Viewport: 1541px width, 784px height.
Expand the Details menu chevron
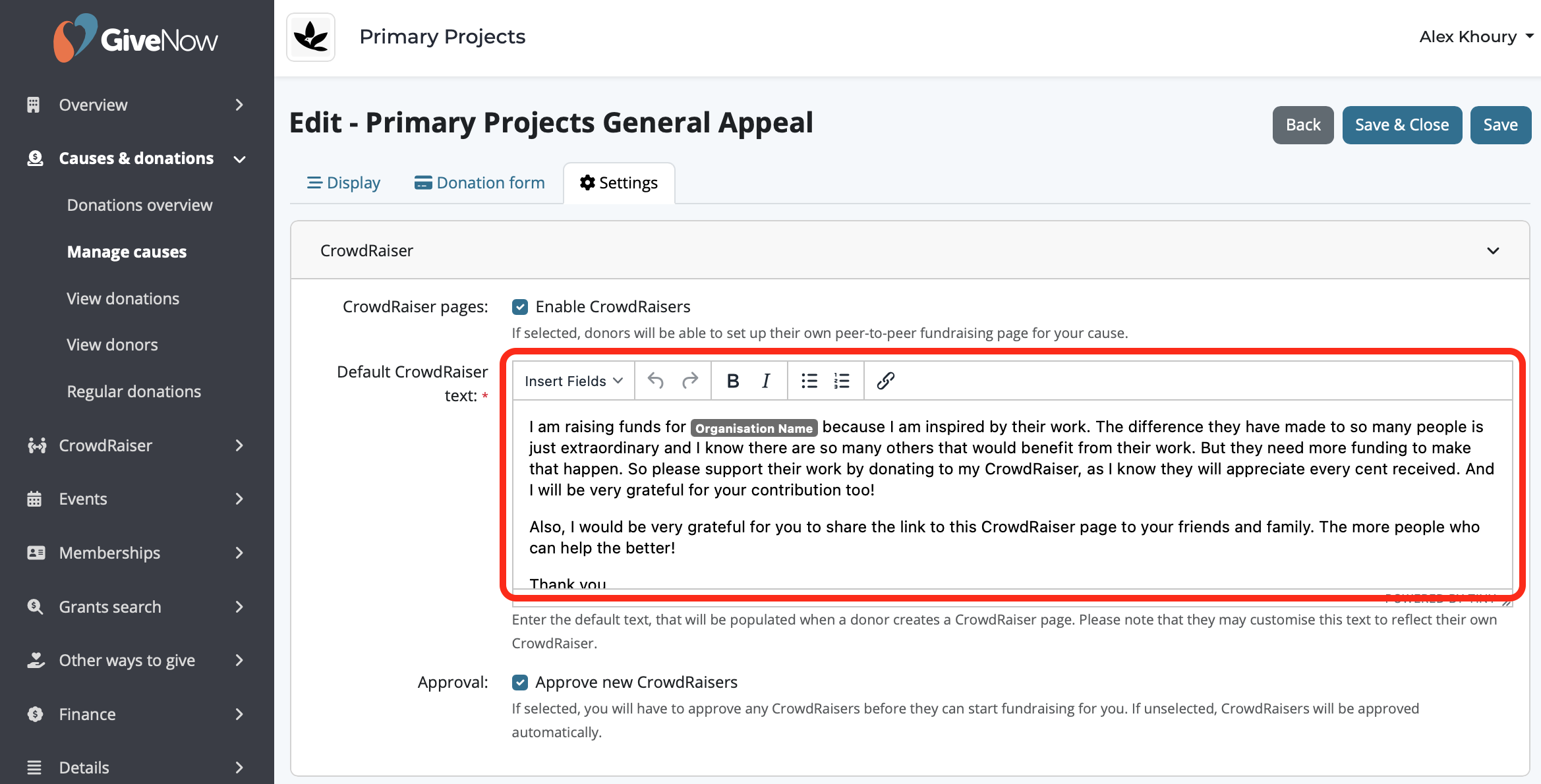tap(239, 768)
